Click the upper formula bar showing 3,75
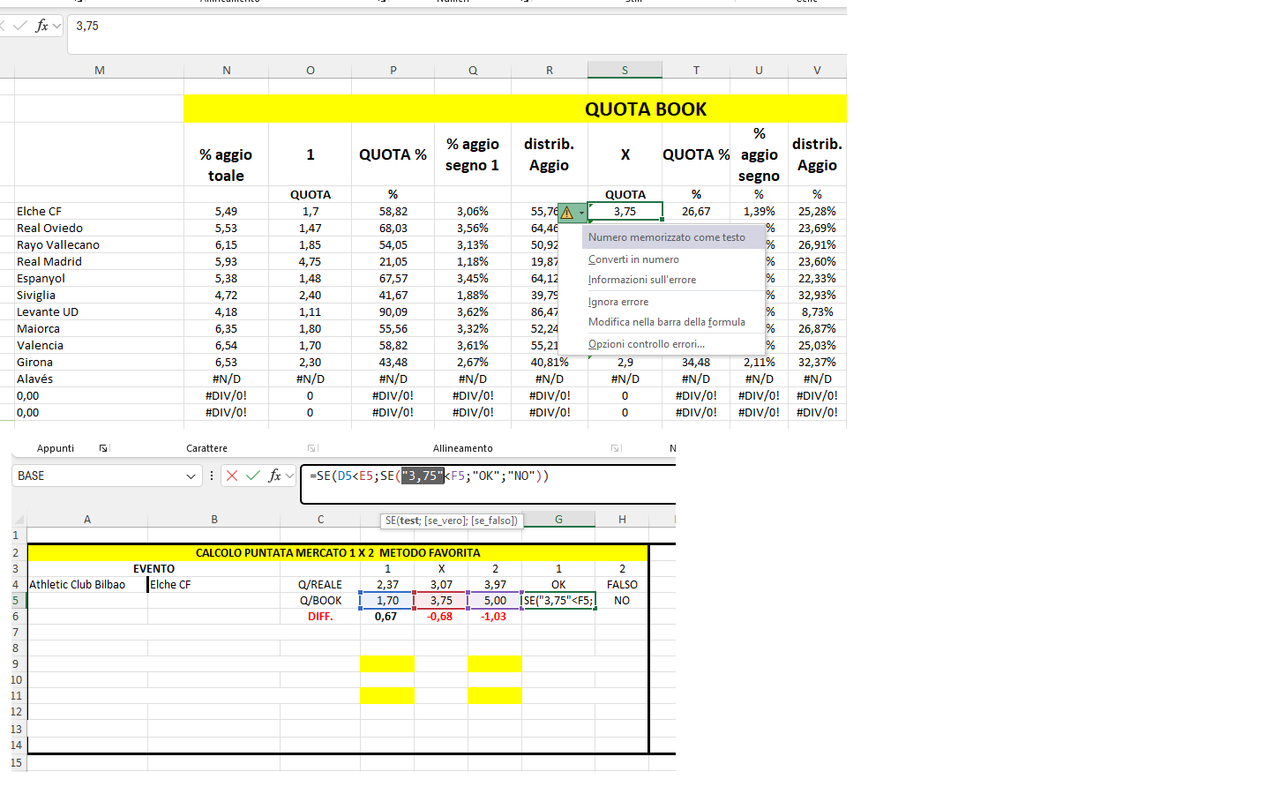 (x=457, y=34)
